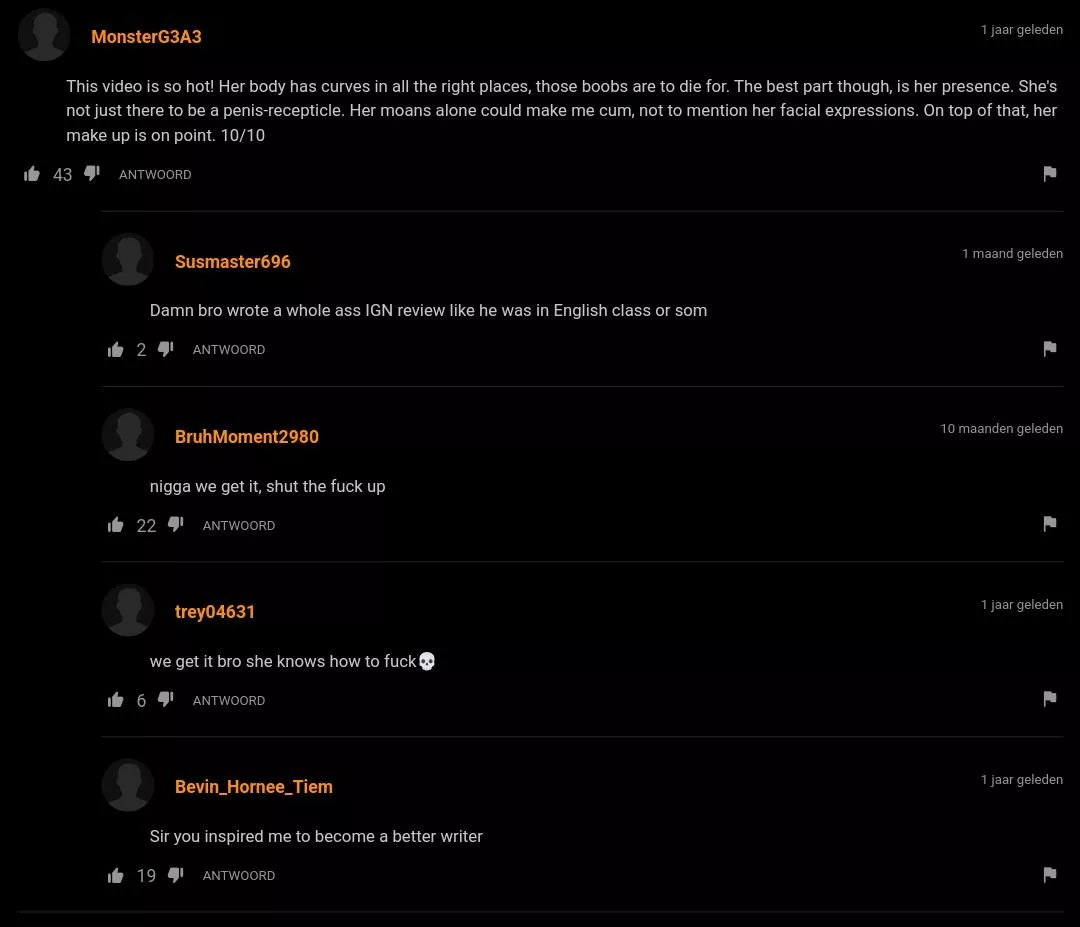Image resolution: width=1080 pixels, height=927 pixels.
Task: Thumbs down Bevin_Hornee_Tiem's reply
Action: (176, 875)
